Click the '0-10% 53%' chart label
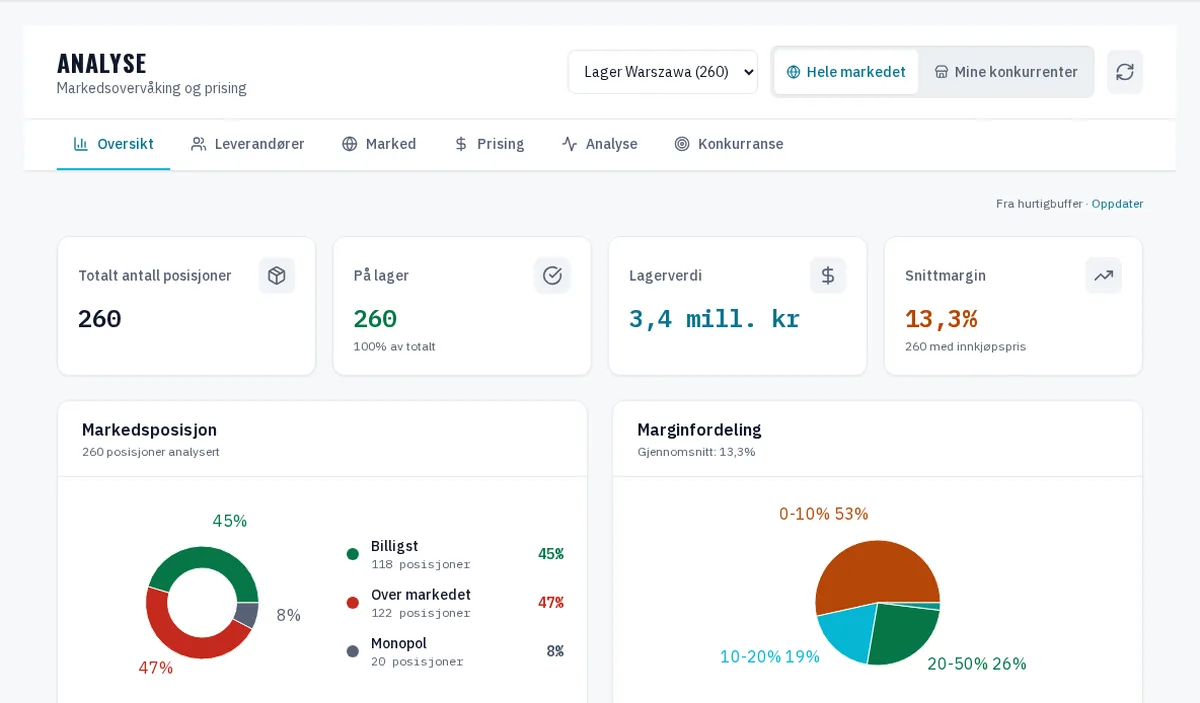Viewport: 1200px width, 703px height. (x=824, y=514)
